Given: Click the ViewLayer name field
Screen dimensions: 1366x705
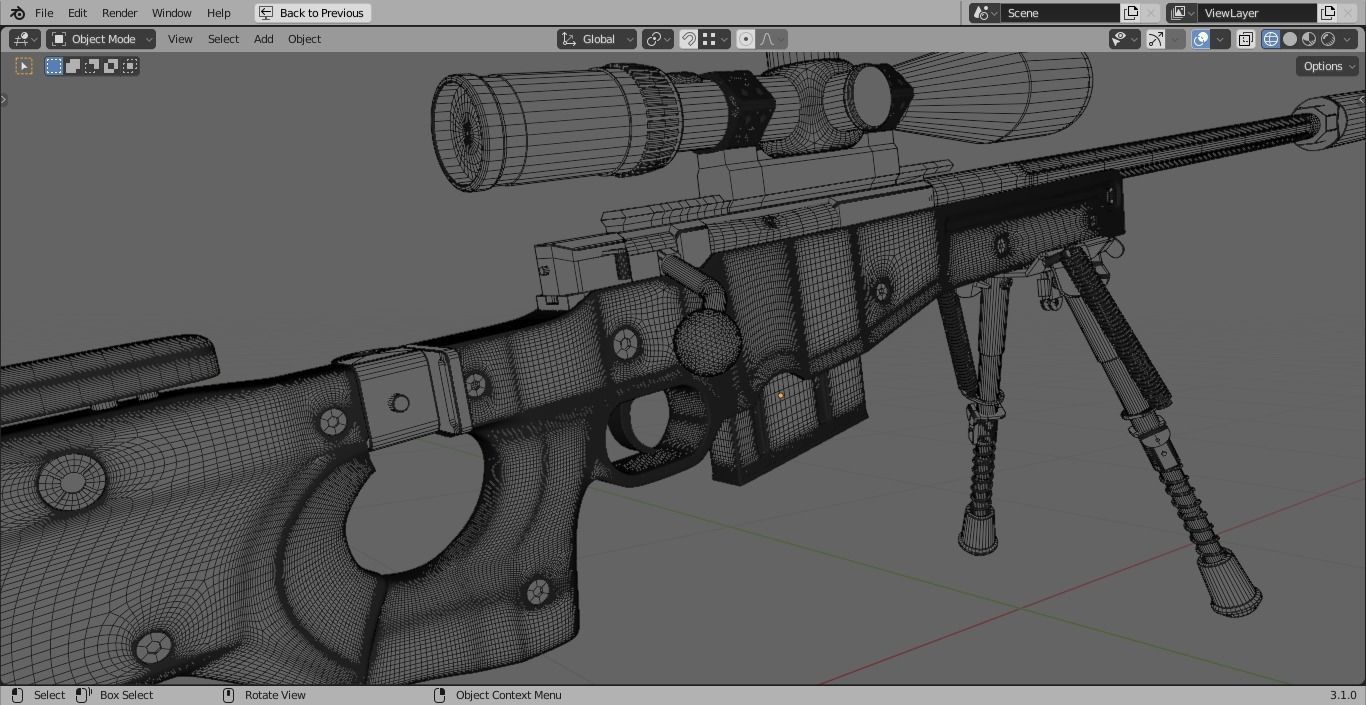Looking at the screenshot, I should [1258, 13].
